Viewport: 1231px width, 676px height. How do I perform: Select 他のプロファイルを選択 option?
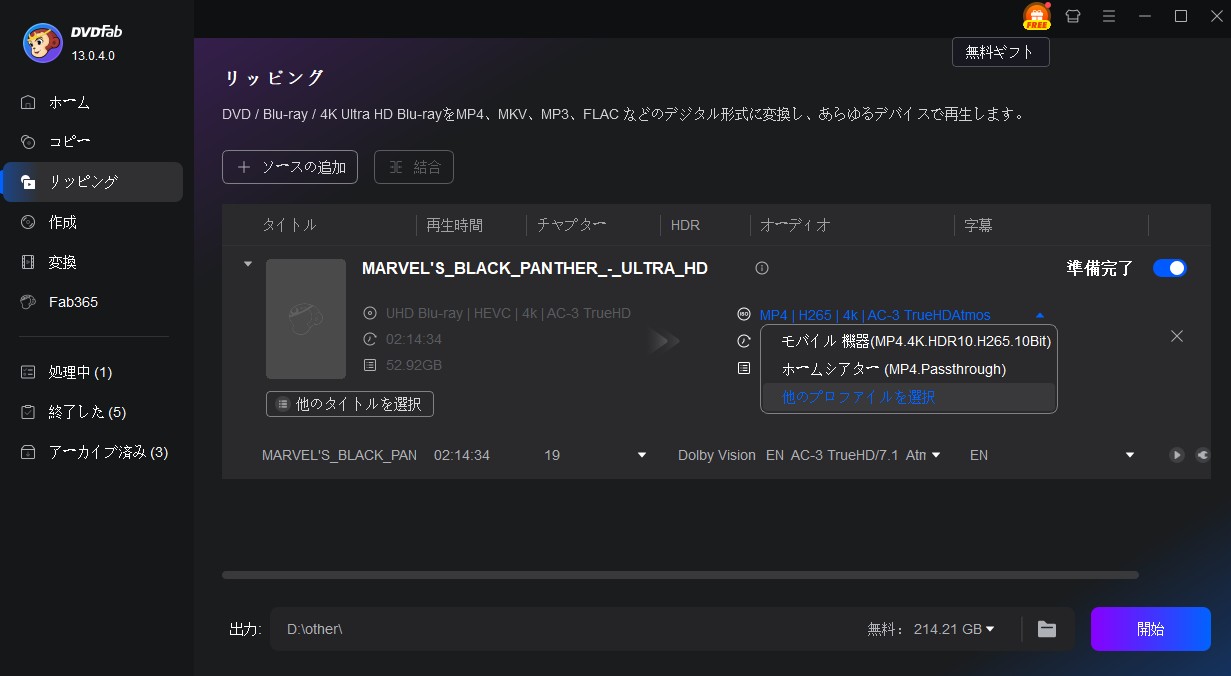(909, 397)
